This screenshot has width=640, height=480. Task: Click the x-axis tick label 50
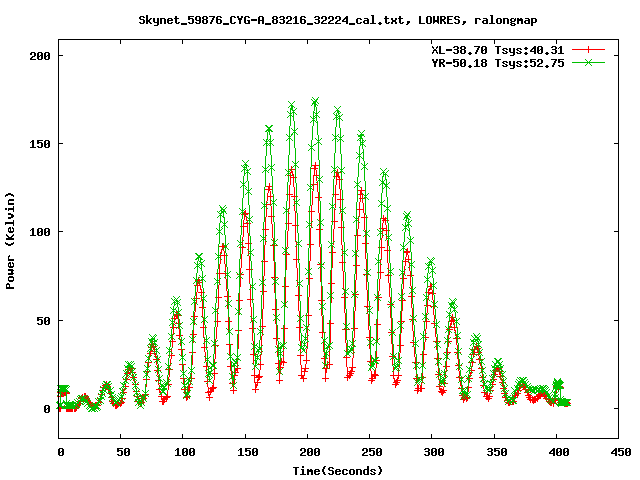[123, 452]
